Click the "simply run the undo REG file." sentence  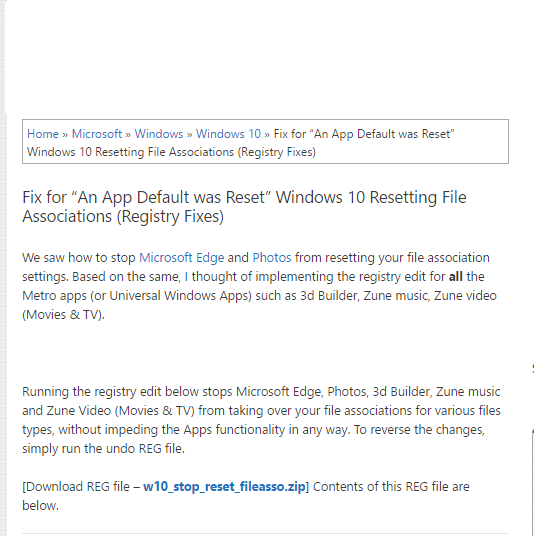tap(103, 448)
